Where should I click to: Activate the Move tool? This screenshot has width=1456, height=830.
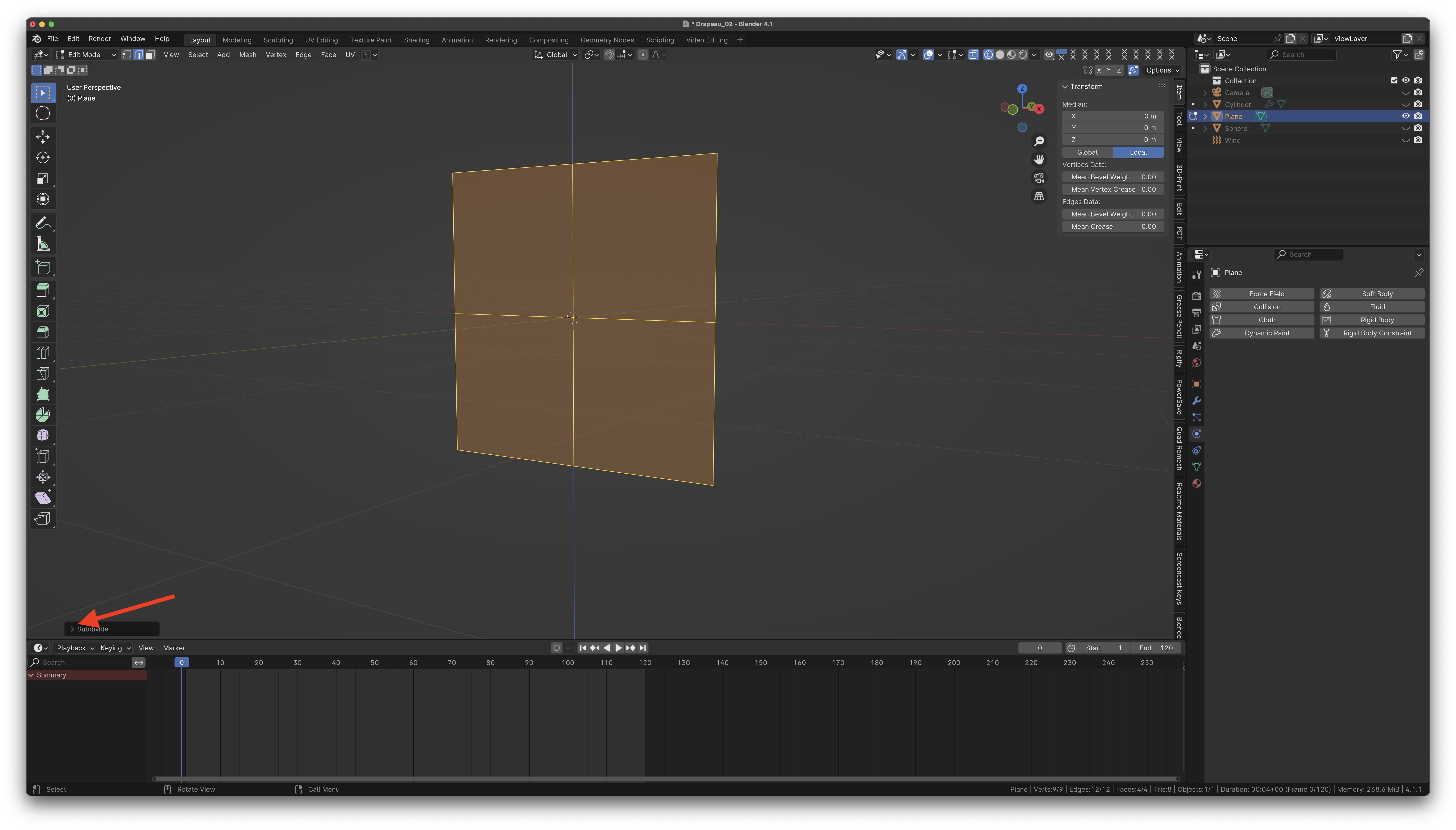tap(43, 137)
